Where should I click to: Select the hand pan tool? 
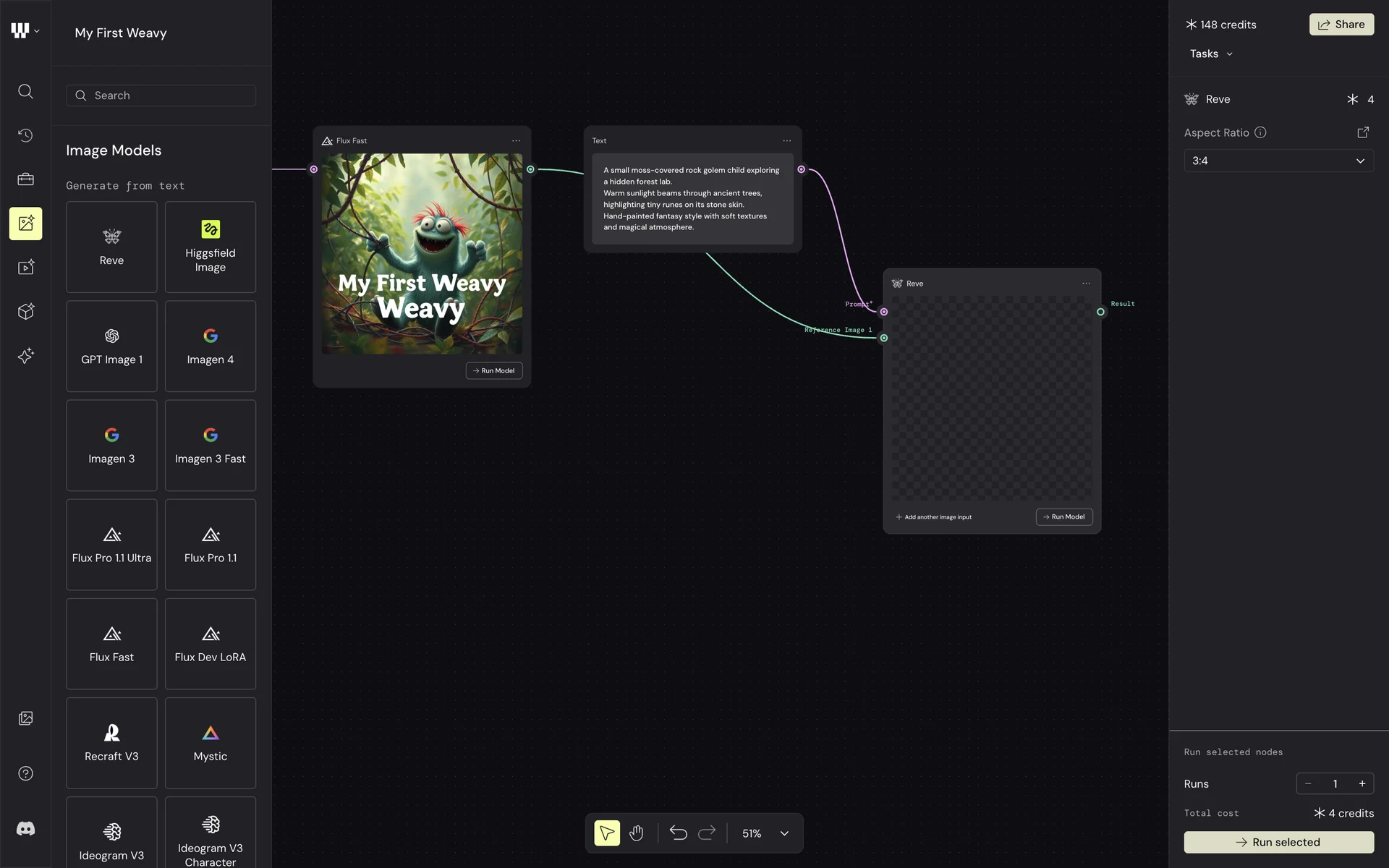click(x=637, y=833)
